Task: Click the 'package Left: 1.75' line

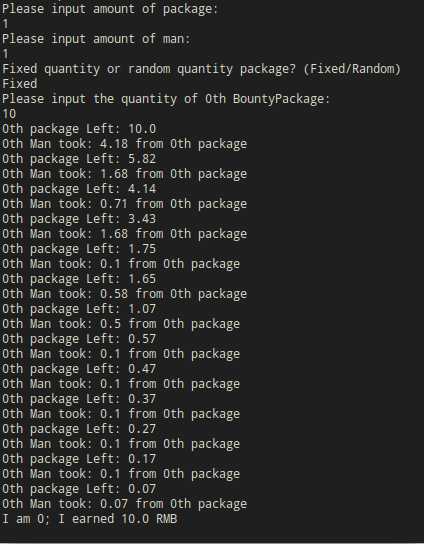Action: (79, 249)
